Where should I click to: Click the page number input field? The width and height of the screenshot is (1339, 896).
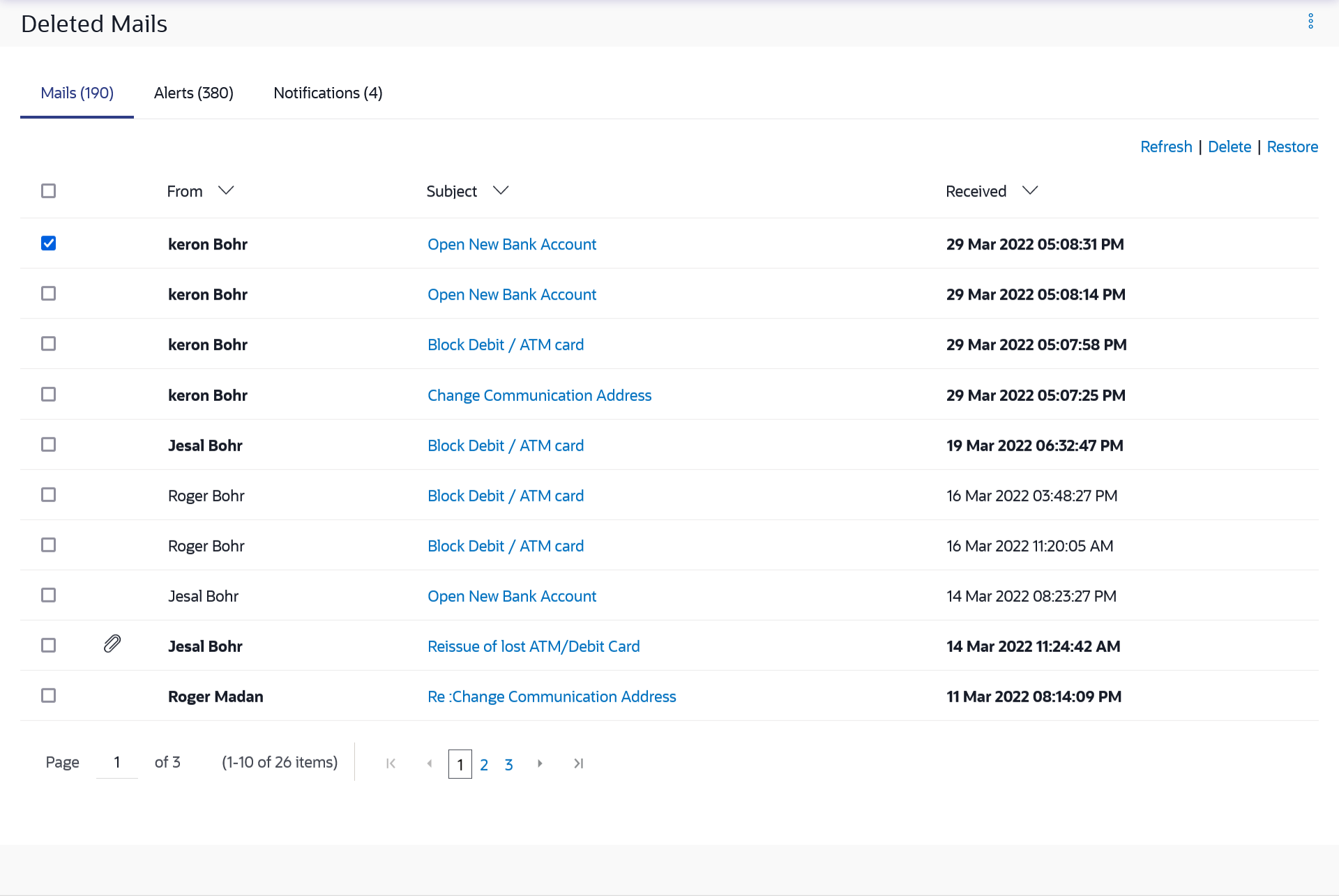[117, 763]
